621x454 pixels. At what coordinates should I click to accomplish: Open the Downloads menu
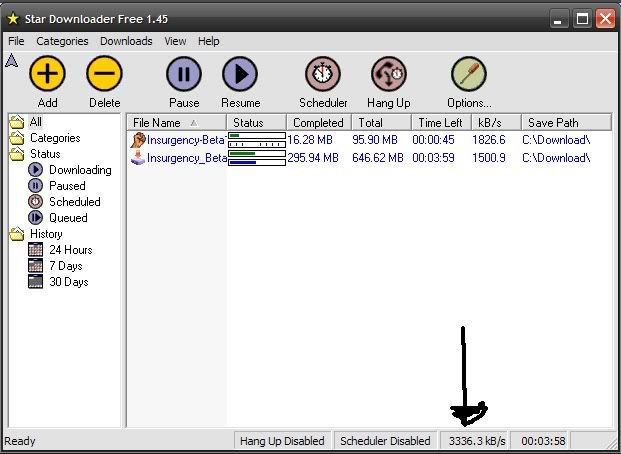tap(126, 41)
